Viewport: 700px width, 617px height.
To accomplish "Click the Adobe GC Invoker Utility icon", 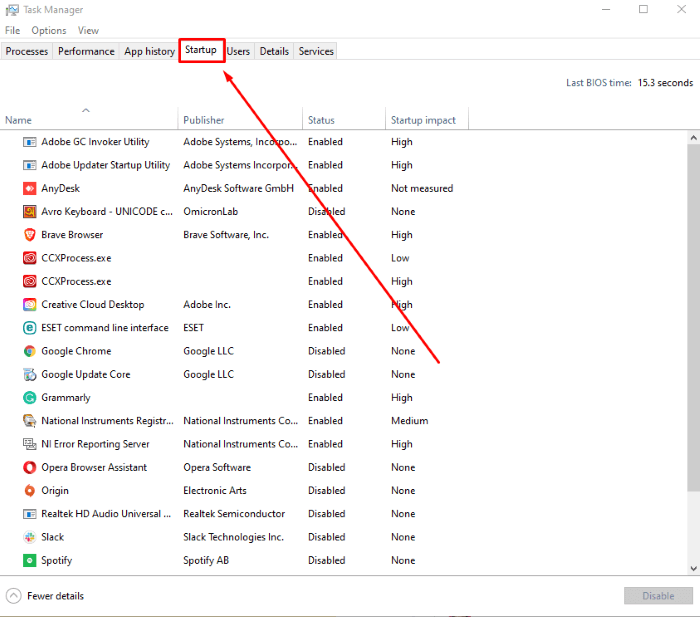I will click(x=29, y=142).
